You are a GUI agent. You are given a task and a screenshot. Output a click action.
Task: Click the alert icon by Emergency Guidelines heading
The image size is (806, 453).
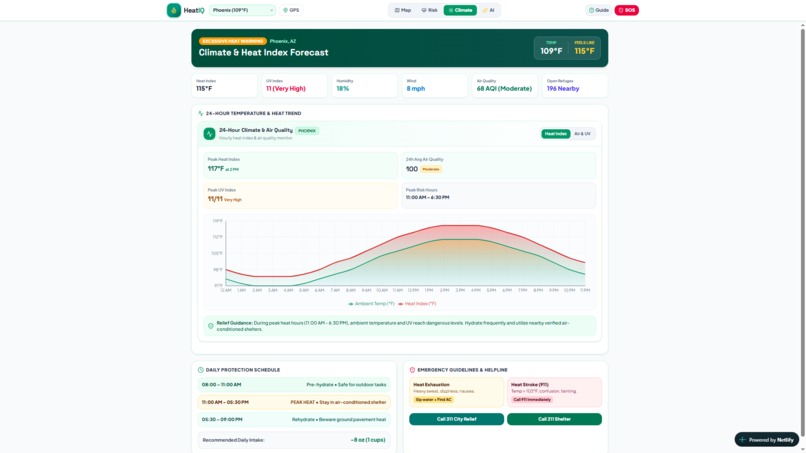coord(412,370)
